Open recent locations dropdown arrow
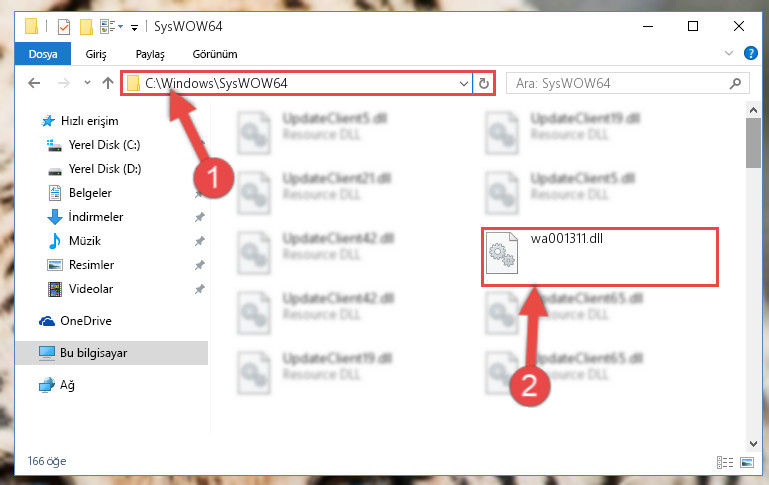 (x=87, y=82)
